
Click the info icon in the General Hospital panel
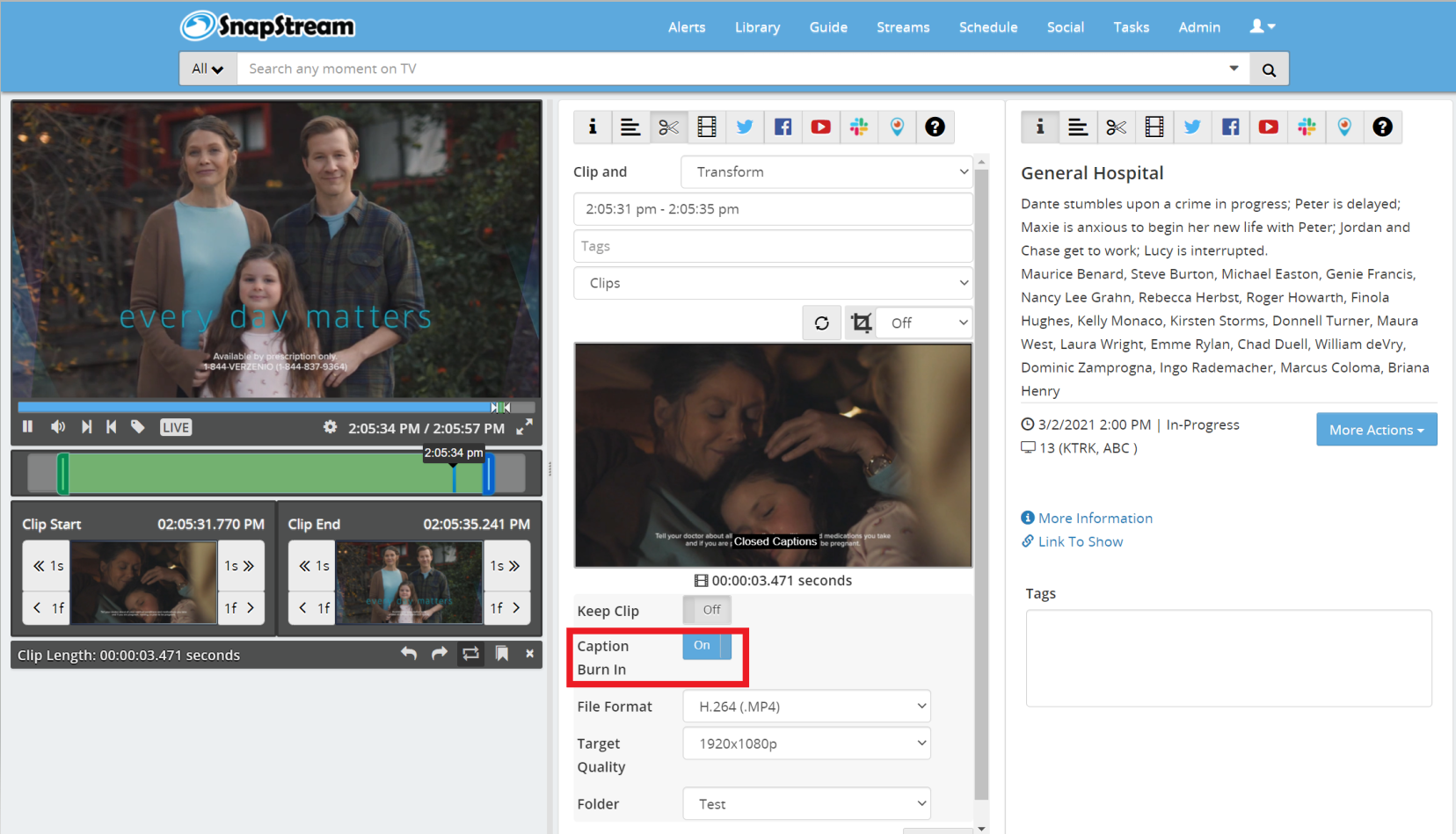coord(1040,127)
